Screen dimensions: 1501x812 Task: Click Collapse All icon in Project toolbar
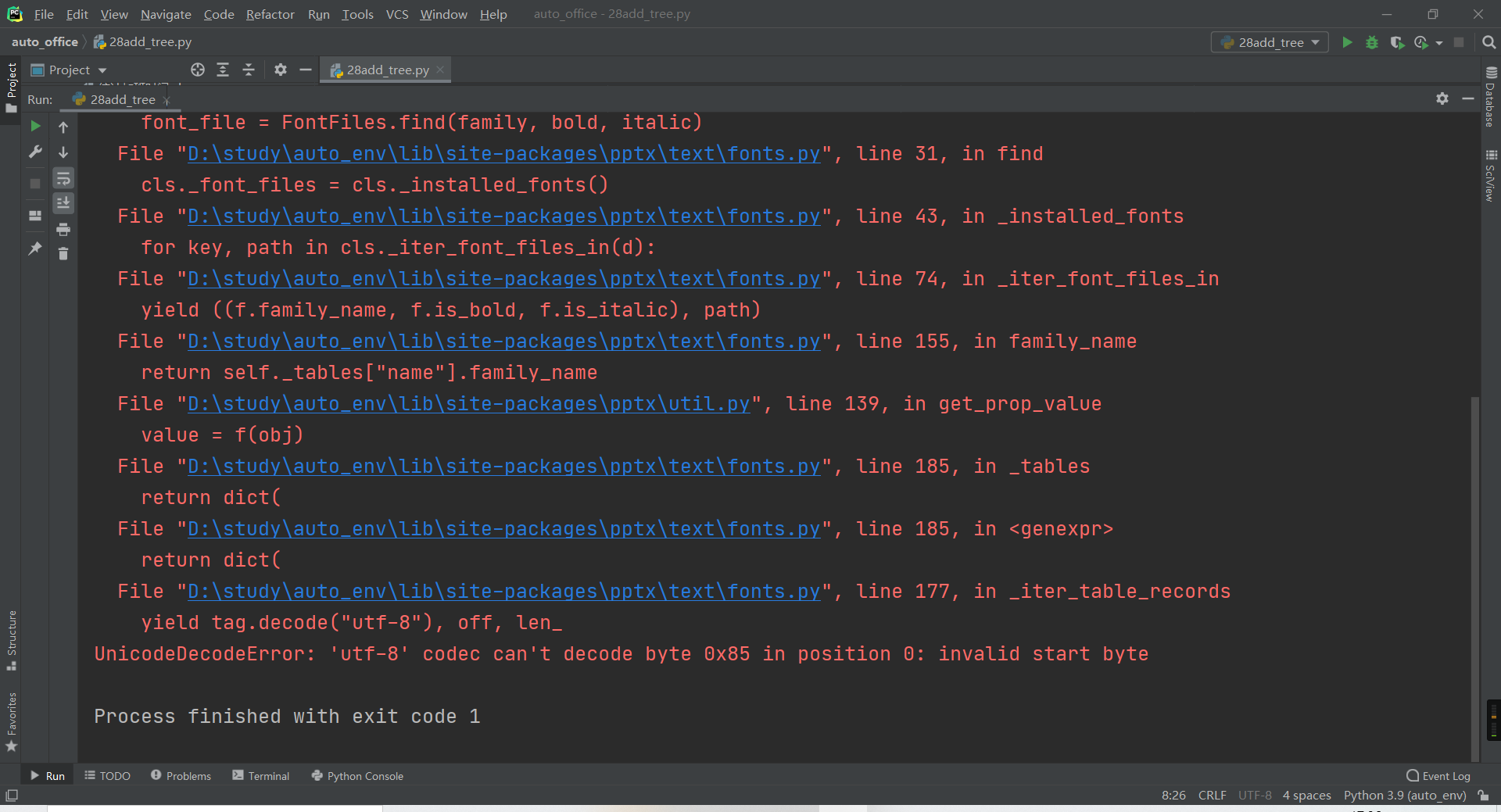(249, 70)
